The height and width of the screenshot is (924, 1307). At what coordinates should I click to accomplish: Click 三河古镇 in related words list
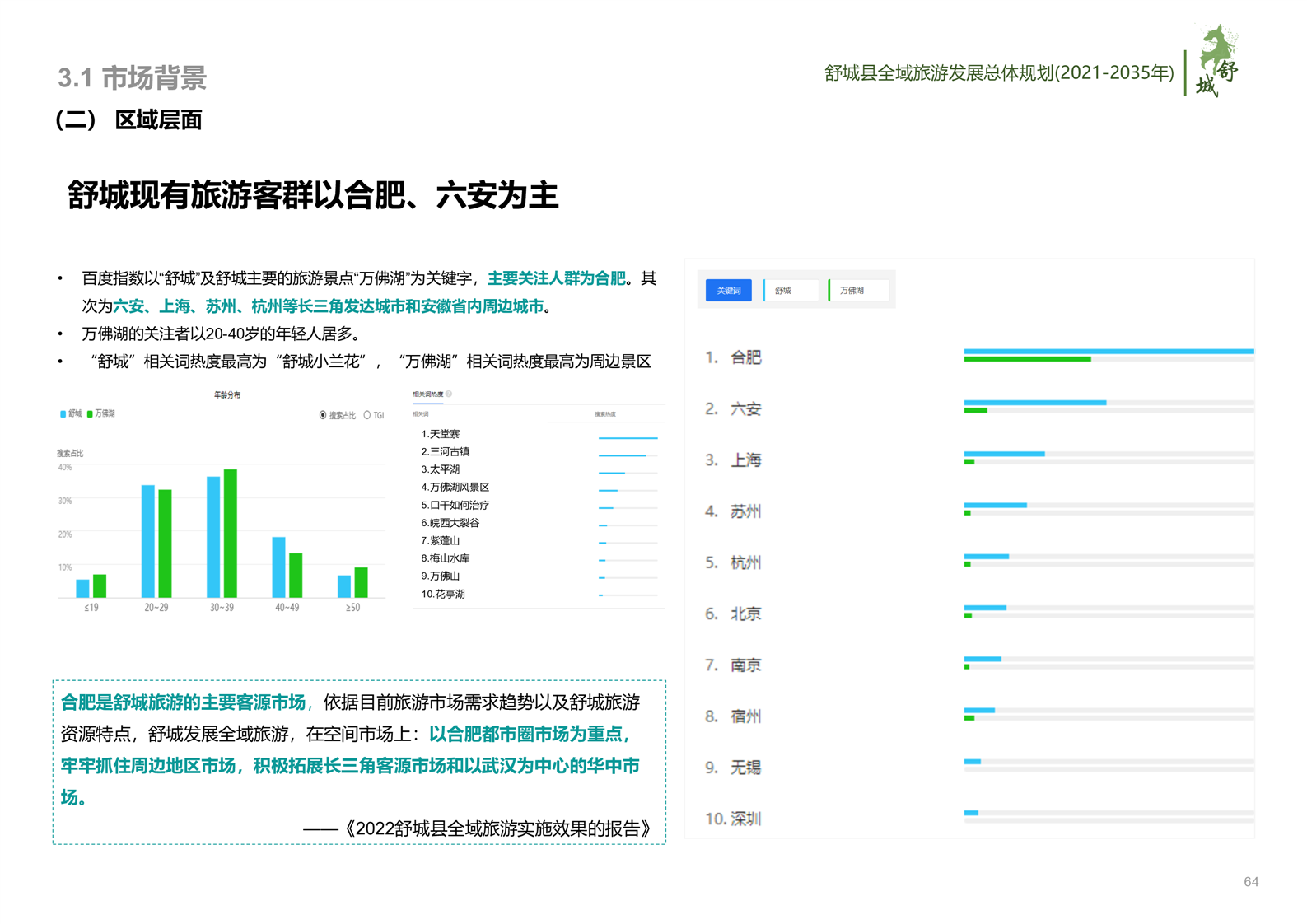(x=449, y=452)
